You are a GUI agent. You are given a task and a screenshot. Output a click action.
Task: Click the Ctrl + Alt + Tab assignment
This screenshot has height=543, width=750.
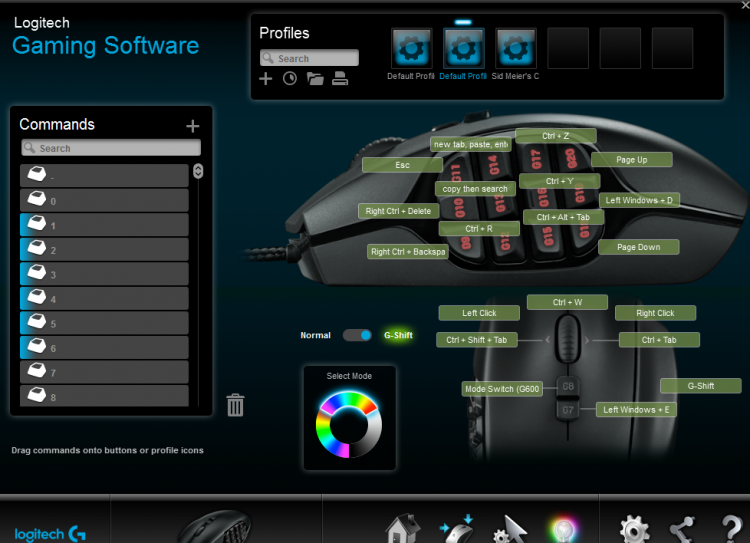pos(563,217)
